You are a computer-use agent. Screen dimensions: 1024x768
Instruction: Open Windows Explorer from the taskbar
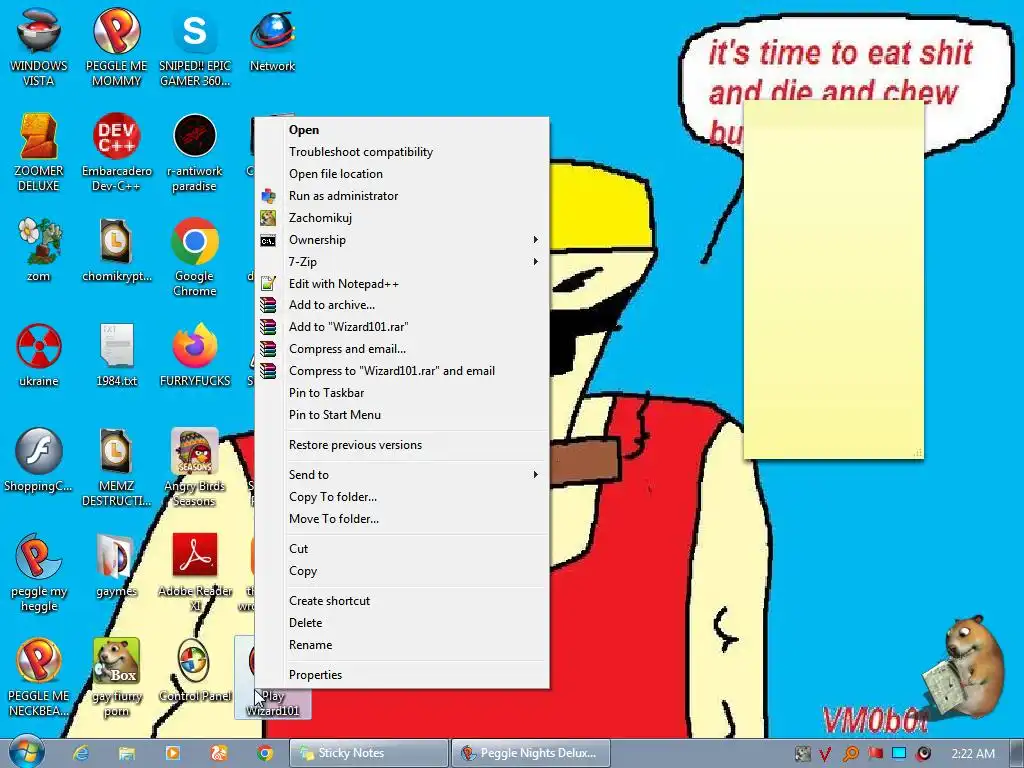pos(127,753)
